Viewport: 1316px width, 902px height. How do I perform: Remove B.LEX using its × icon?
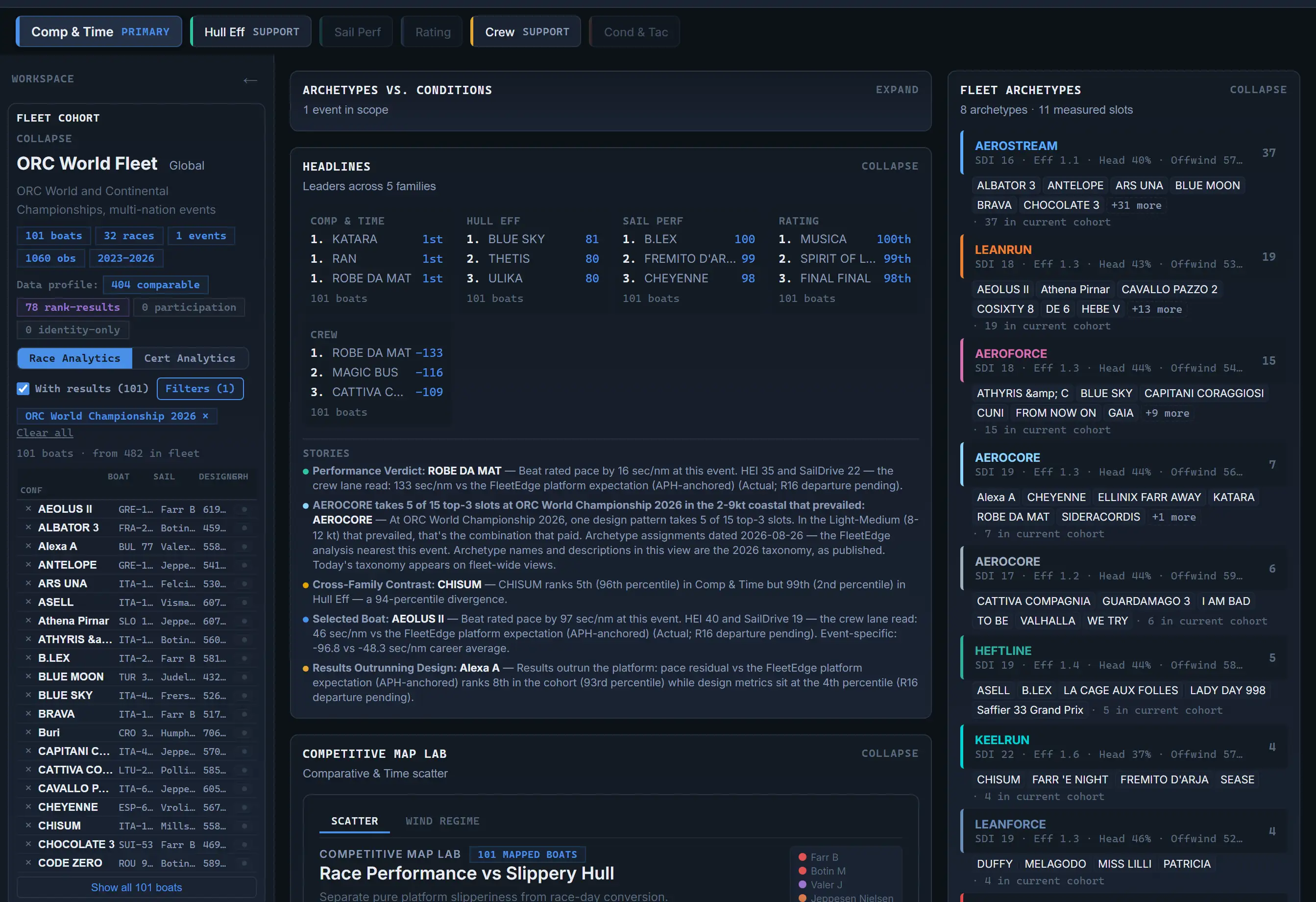[28, 658]
